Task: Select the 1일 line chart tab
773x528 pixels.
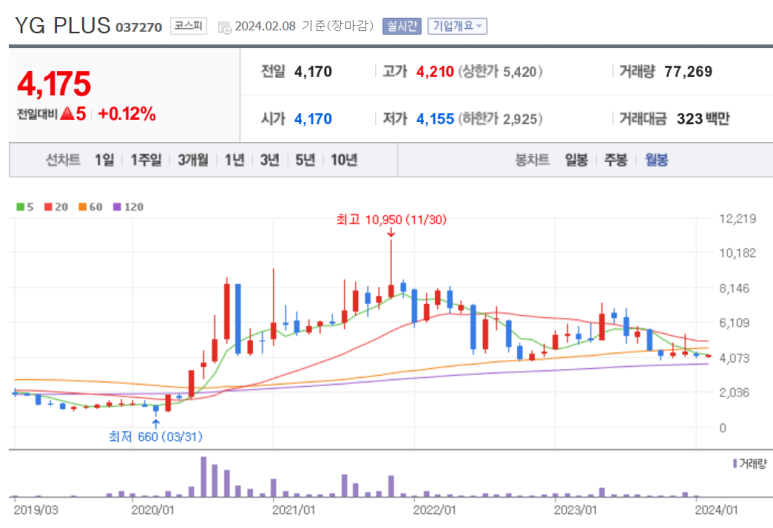Action: click(x=105, y=160)
